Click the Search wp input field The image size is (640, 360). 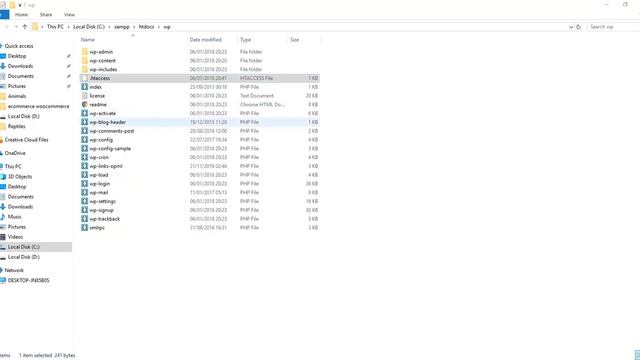(613, 27)
